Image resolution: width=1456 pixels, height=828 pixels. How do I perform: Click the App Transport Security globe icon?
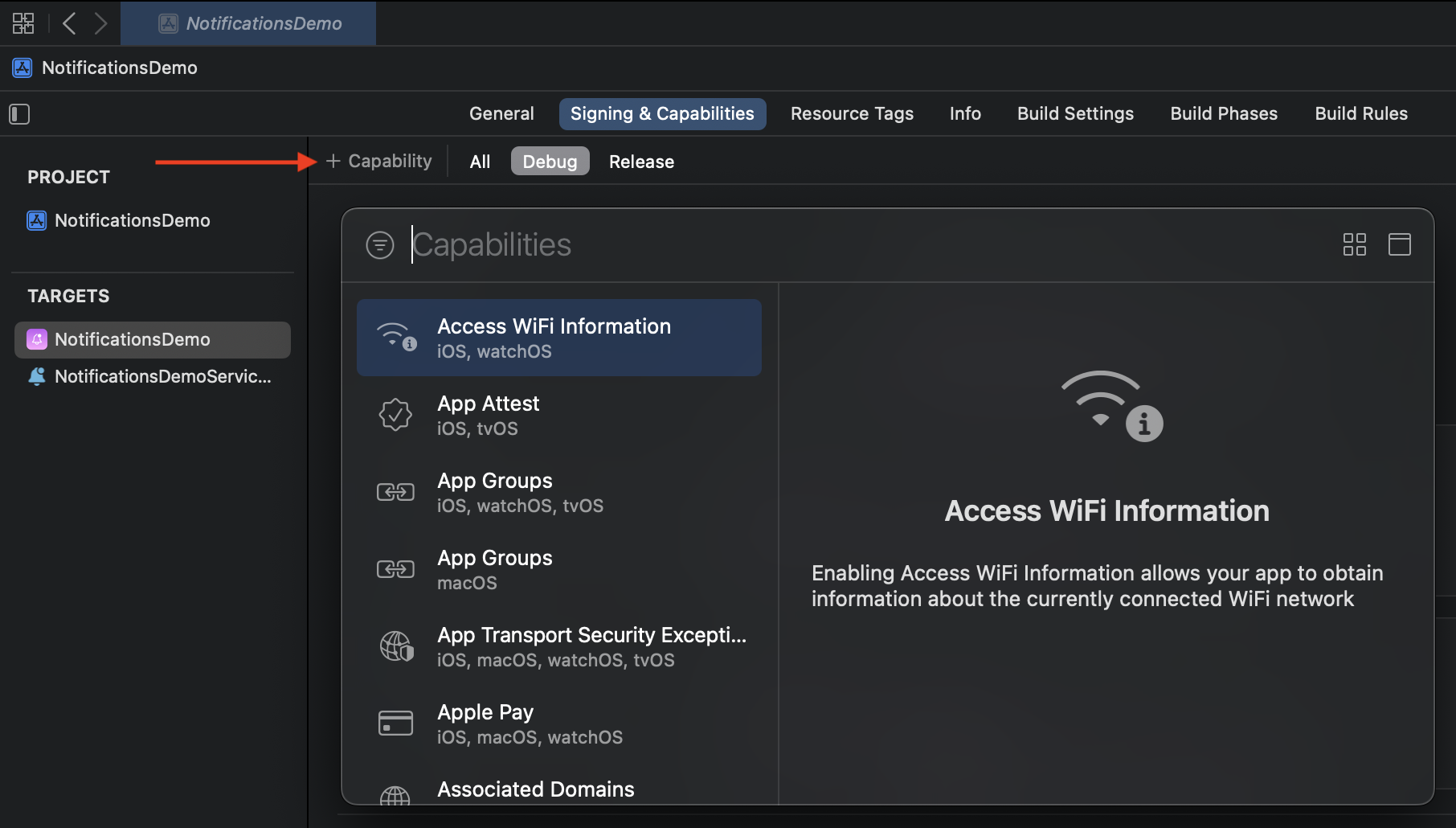point(396,646)
